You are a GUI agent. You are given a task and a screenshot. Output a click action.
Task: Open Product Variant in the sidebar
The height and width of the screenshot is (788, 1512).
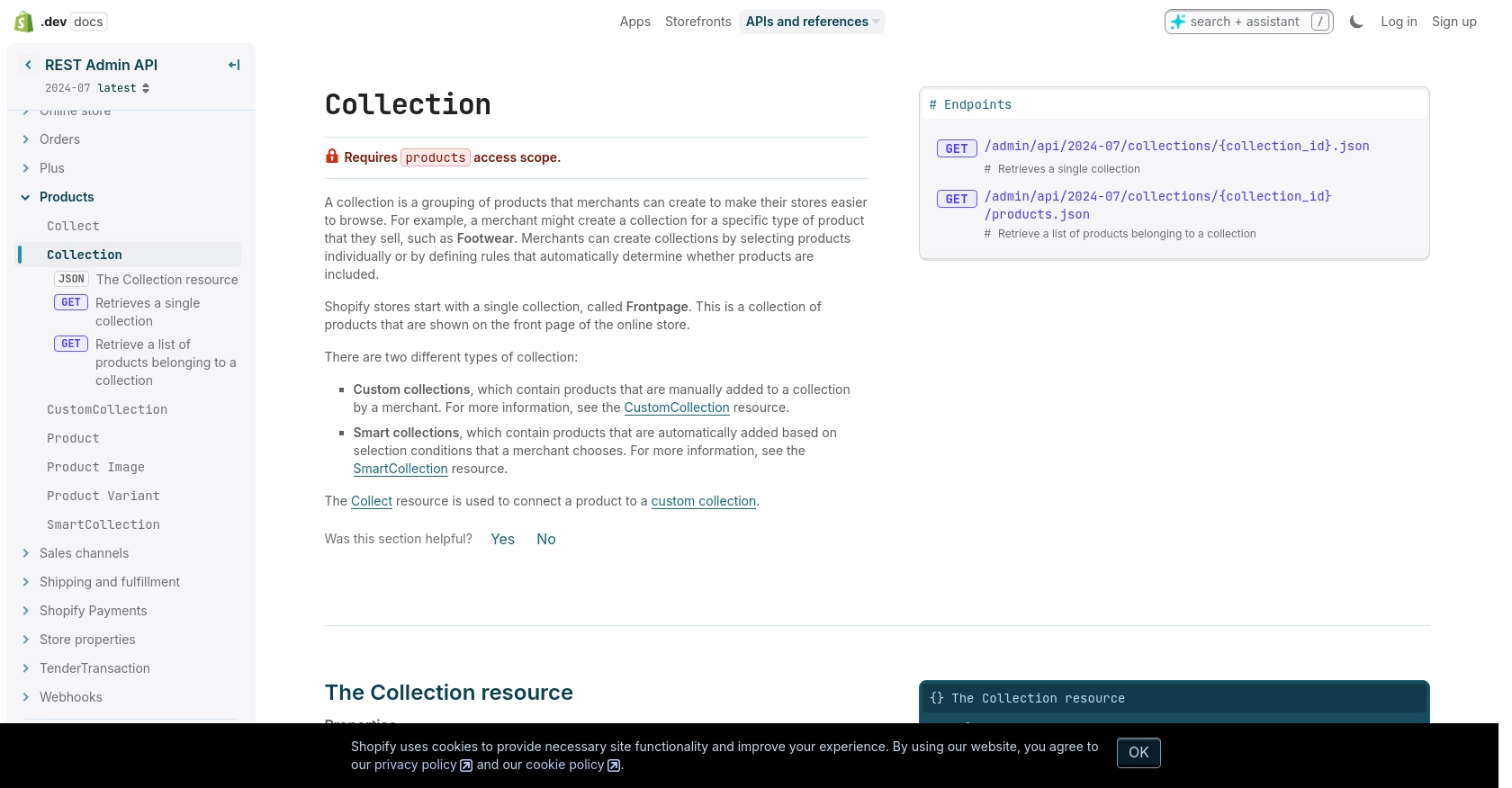tap(103, 496)
